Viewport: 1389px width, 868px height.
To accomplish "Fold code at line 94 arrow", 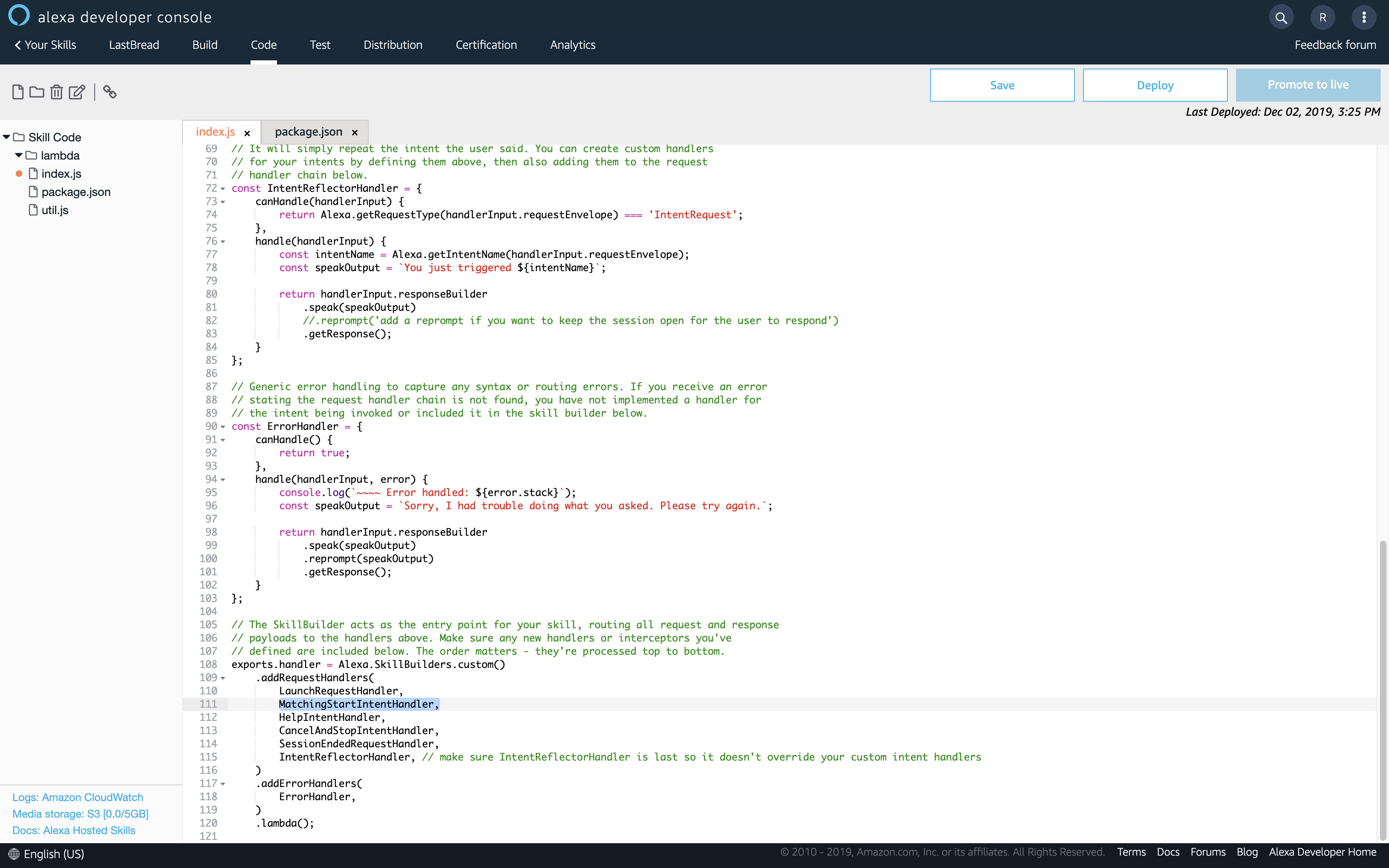I will 223,480.
